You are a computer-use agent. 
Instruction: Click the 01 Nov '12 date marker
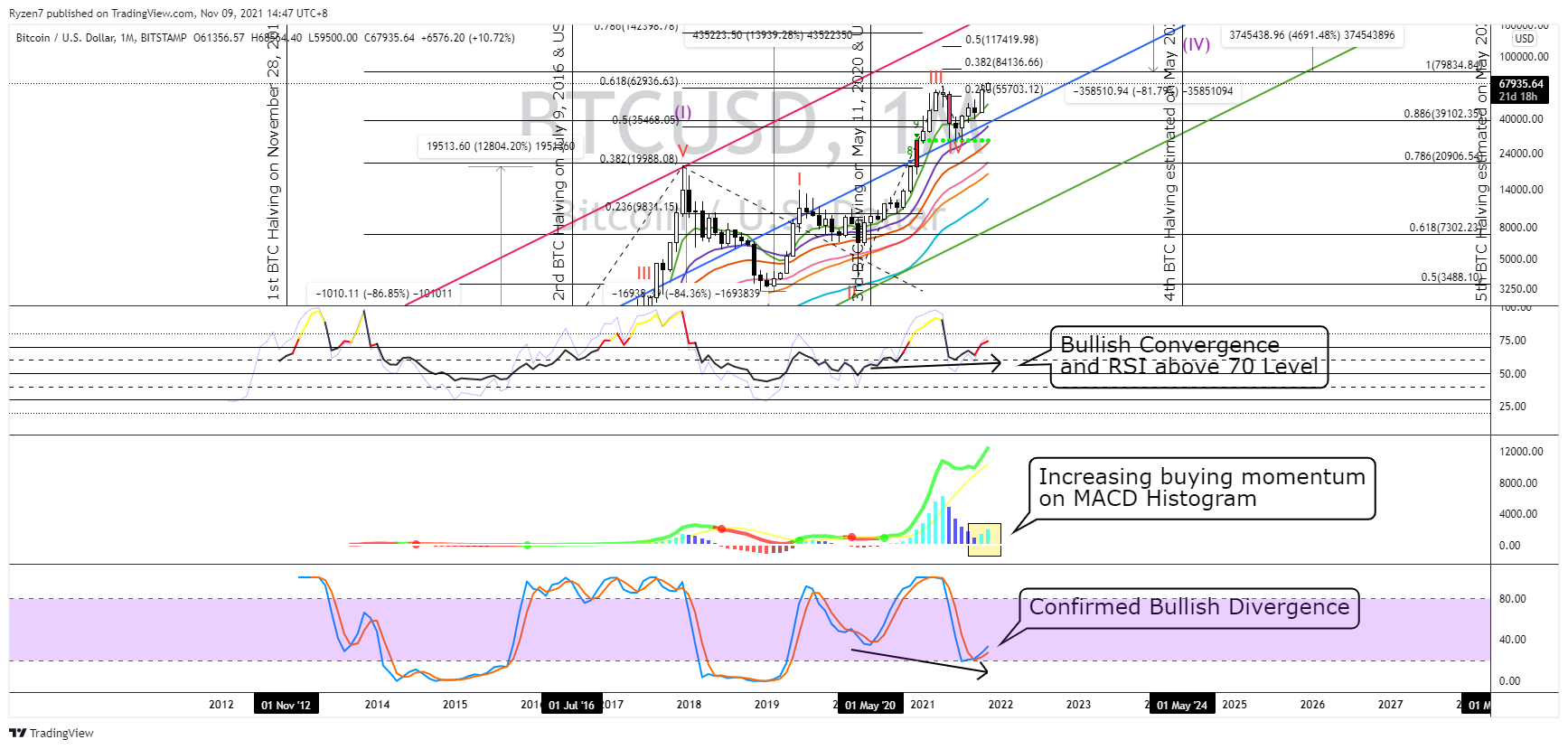pyautogui.click(x=286, y=705)
